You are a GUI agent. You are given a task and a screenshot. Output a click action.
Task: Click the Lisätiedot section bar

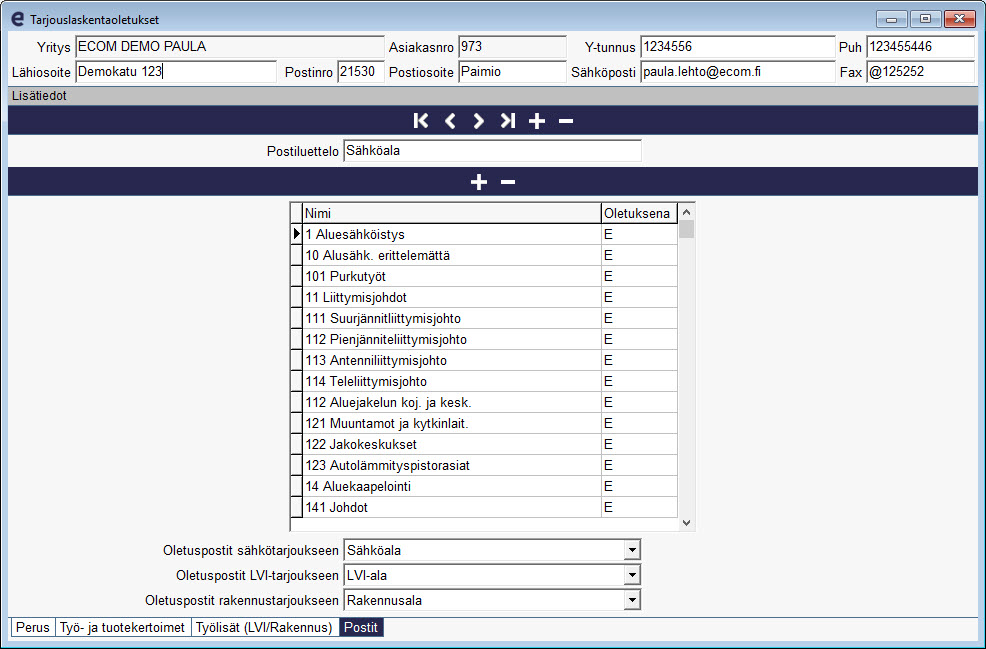(x=493, y=96)
